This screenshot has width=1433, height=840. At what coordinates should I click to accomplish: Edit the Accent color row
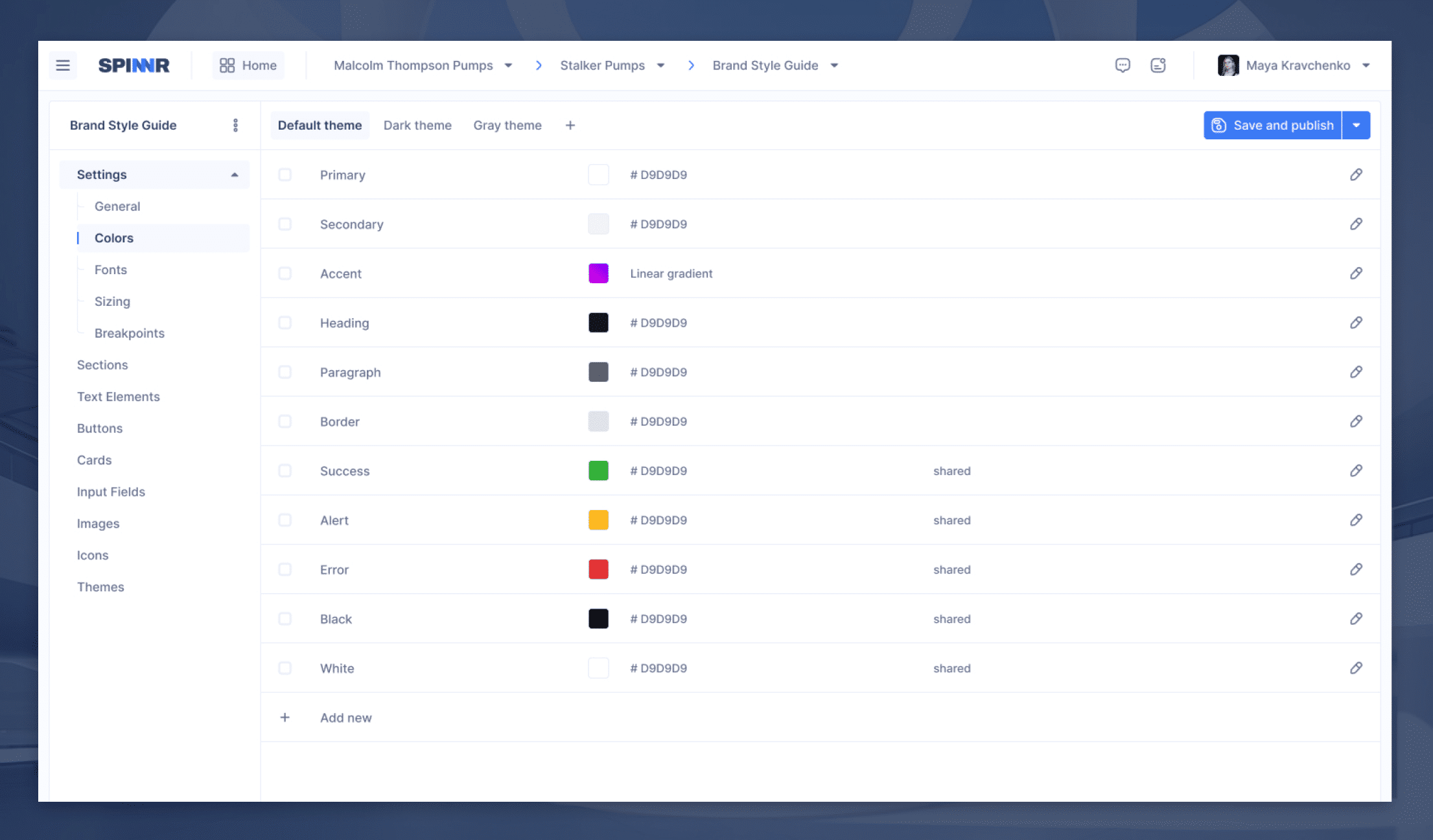pyautogui.click(x=1356, y=274)
